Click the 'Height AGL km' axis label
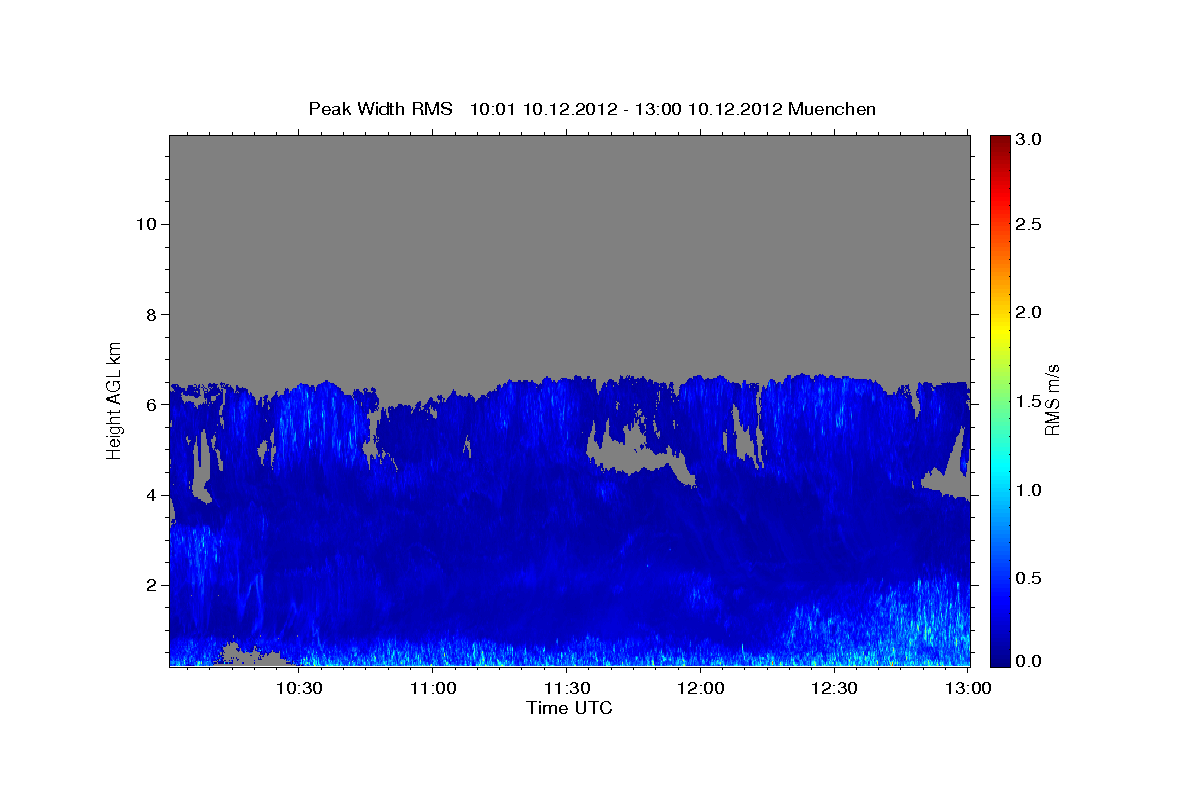The image size is (1200, 800). [x=115, y=400]
